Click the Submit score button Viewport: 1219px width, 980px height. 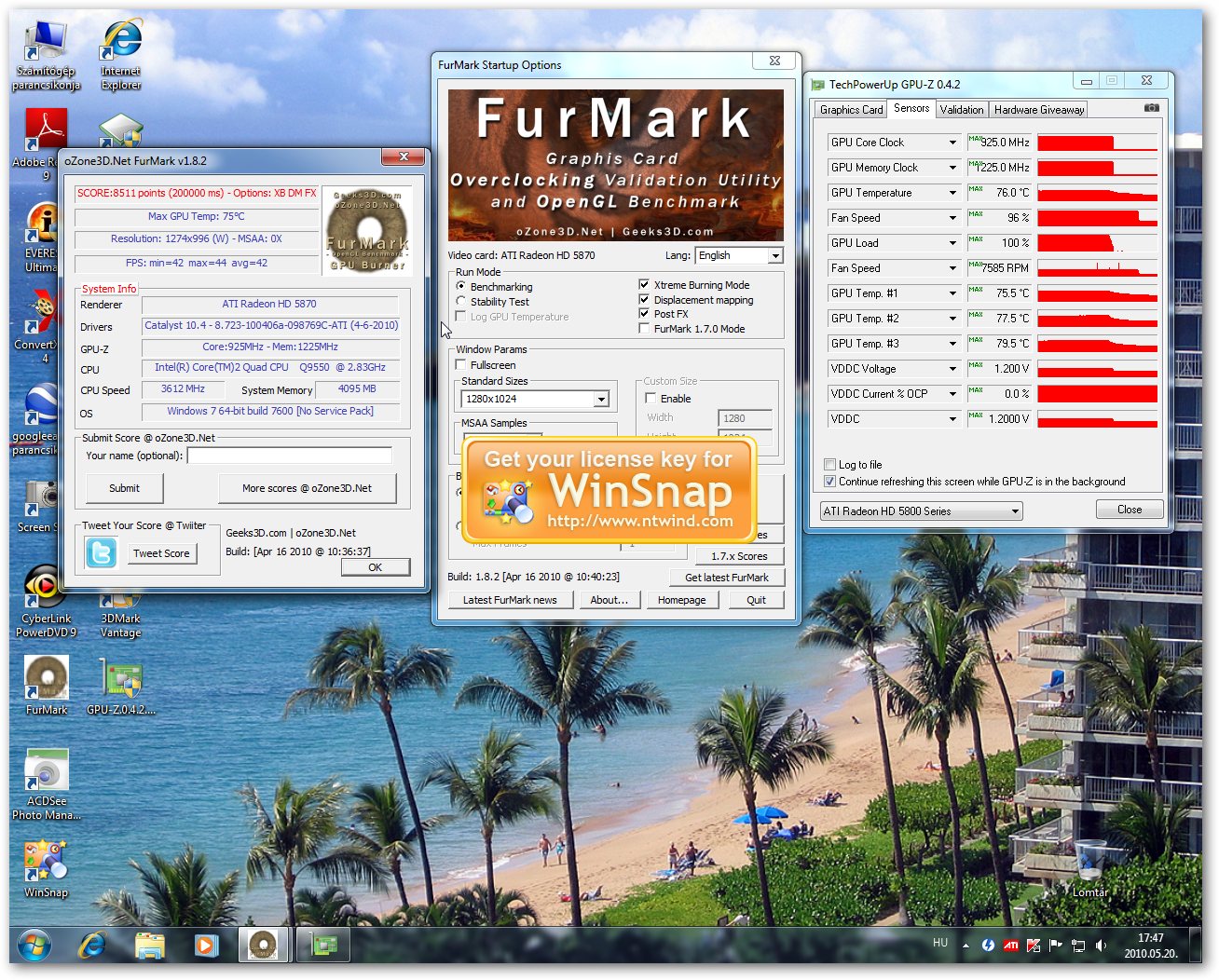point(124,488)
